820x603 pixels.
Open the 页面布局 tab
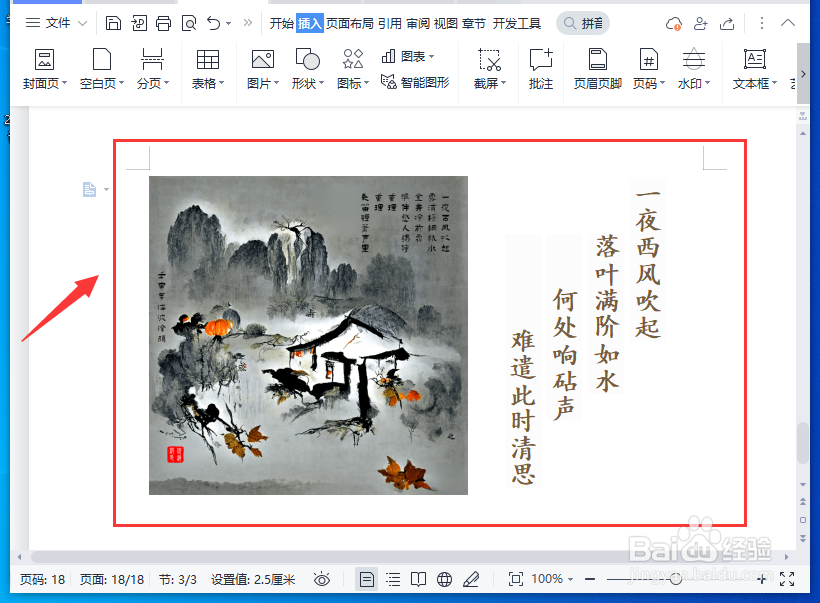coord(350,24)
